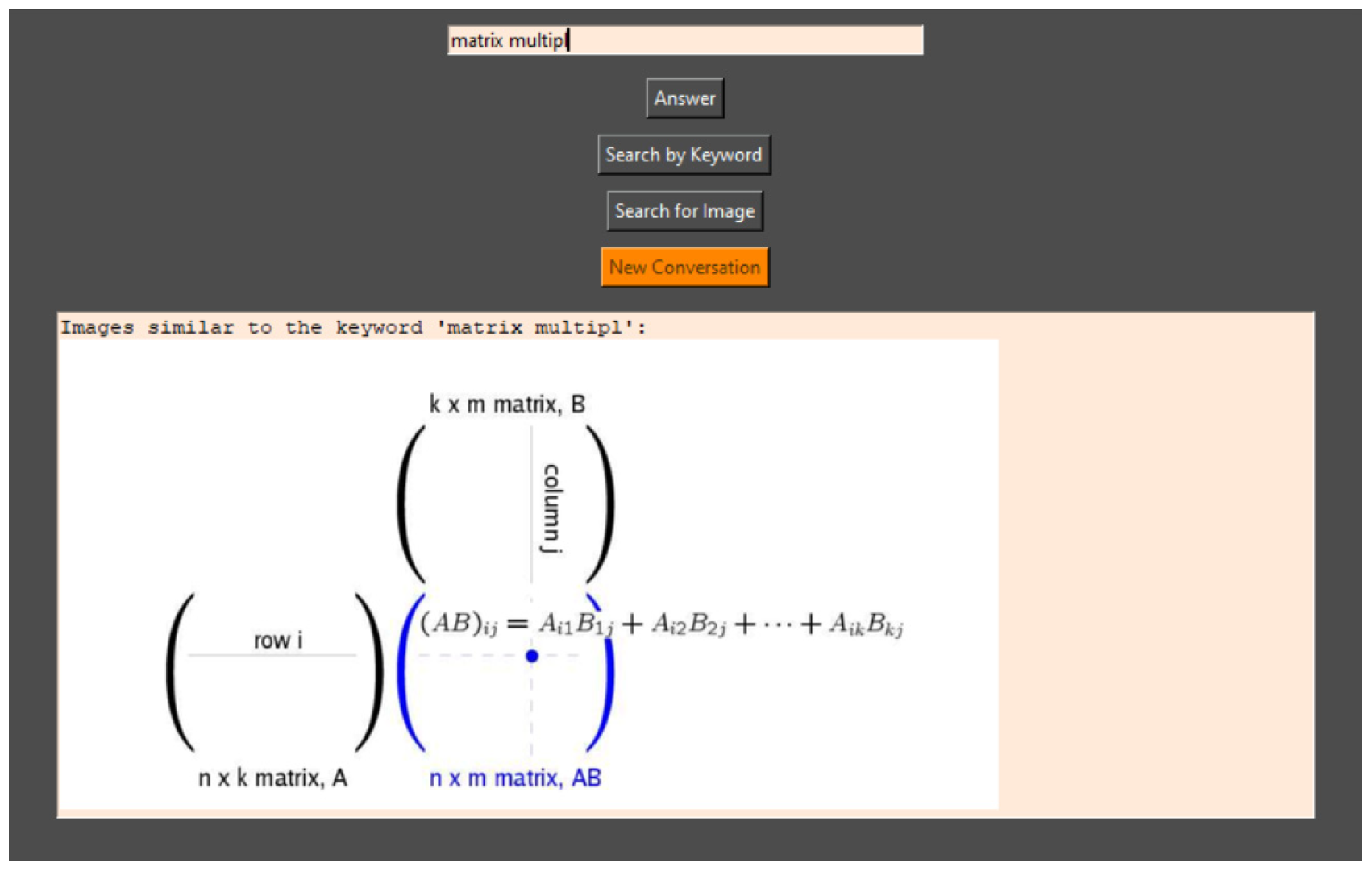Click the final AikBkj term in the formula

(x=866, y=624)
